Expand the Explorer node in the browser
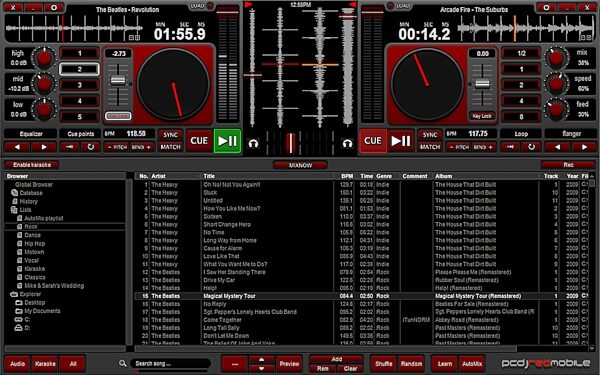This screenshot has height=375, width=600. [26, 294]
